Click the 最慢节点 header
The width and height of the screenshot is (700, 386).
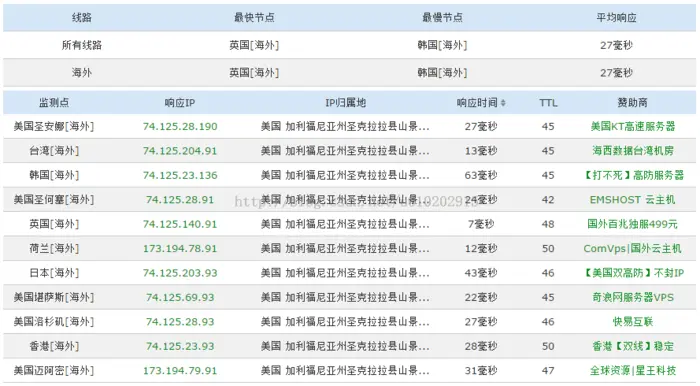(442, 17)
